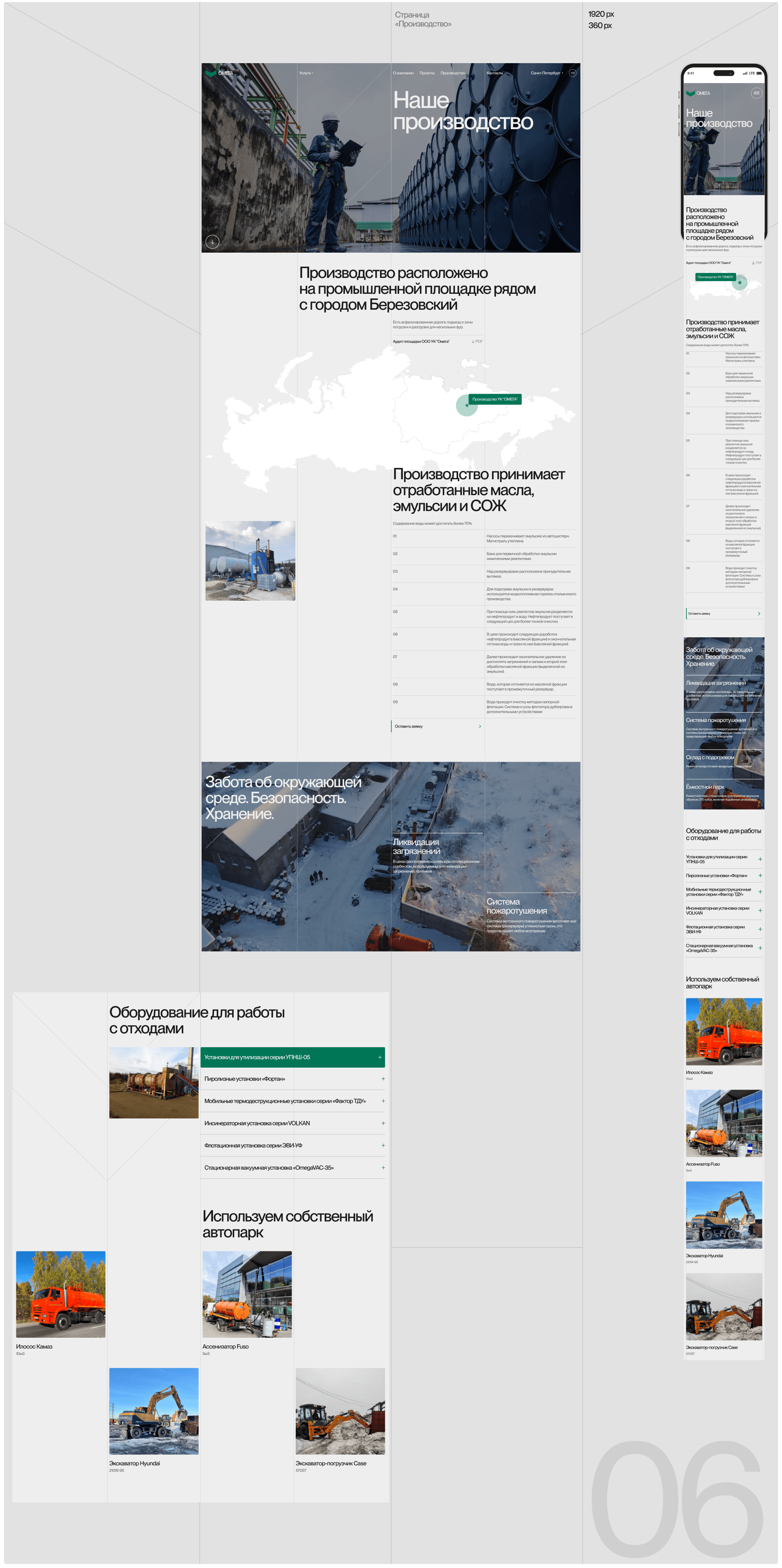
Task: Expand mobile Установки для утилизации УПНШ-05 item
Action: click(760, 859)
